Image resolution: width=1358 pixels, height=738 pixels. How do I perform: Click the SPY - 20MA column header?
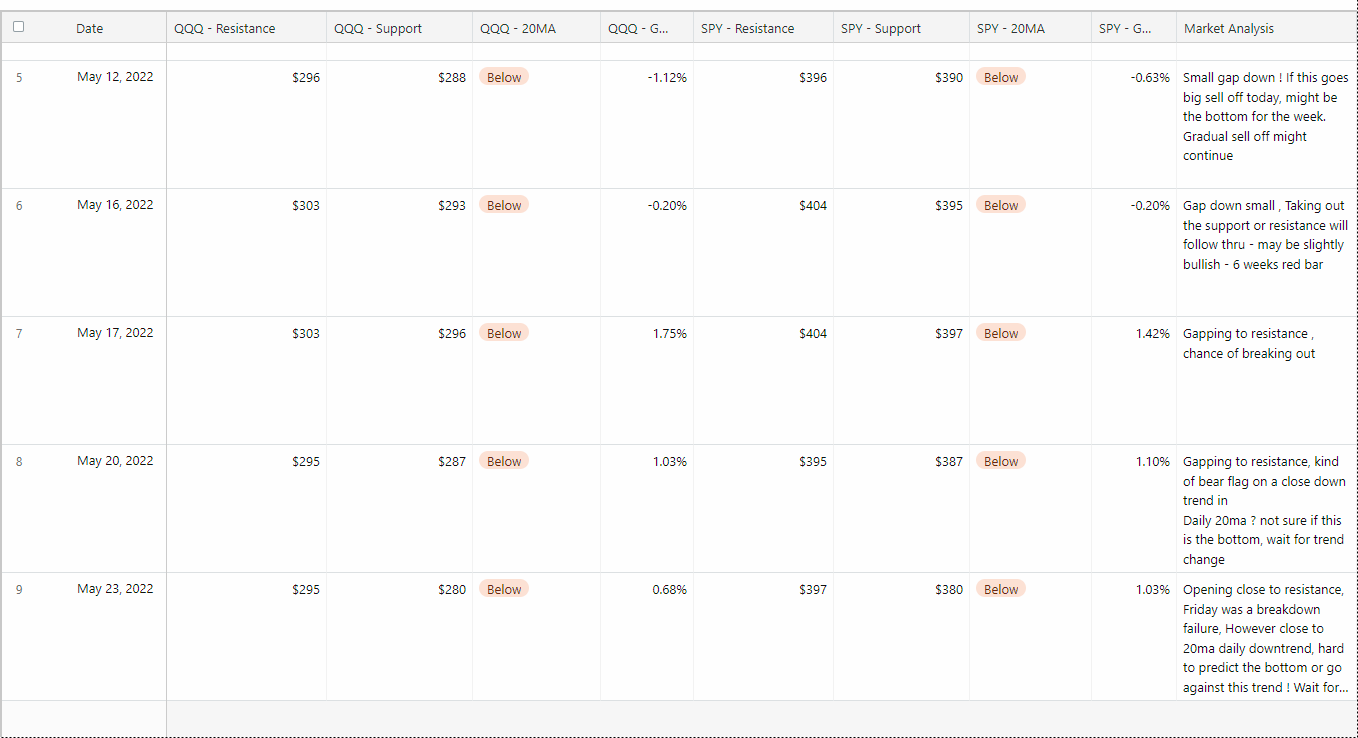pos(1011,29)
